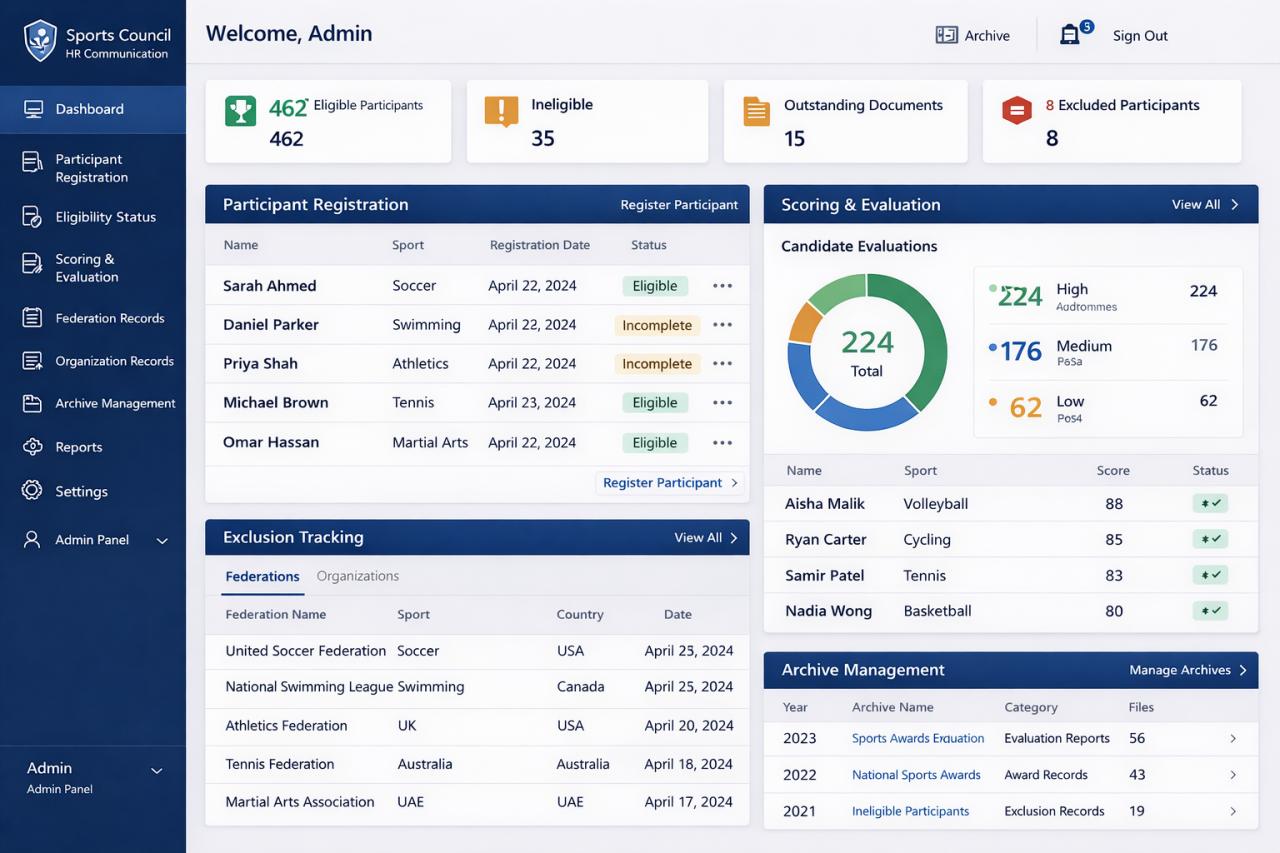Click the chevron beside Manage Archives

click(x=1243, y=671)
